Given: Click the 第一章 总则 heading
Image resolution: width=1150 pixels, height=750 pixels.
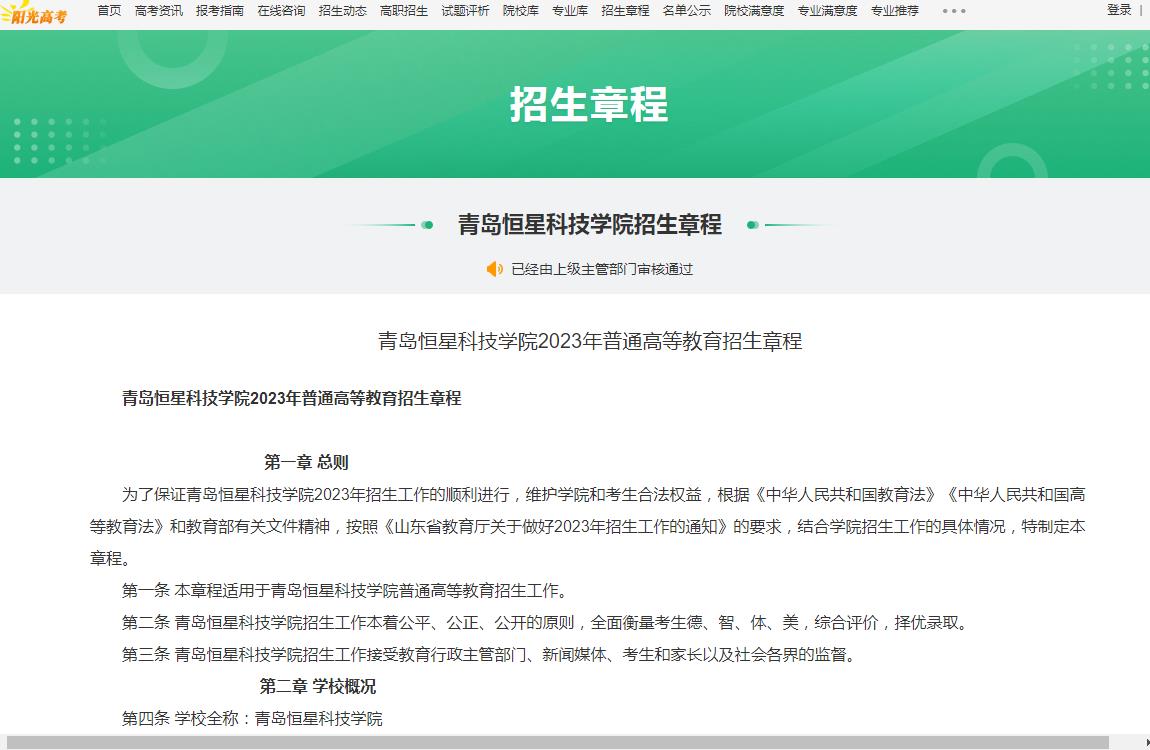Looking at the screenshot, I should 306,463.
